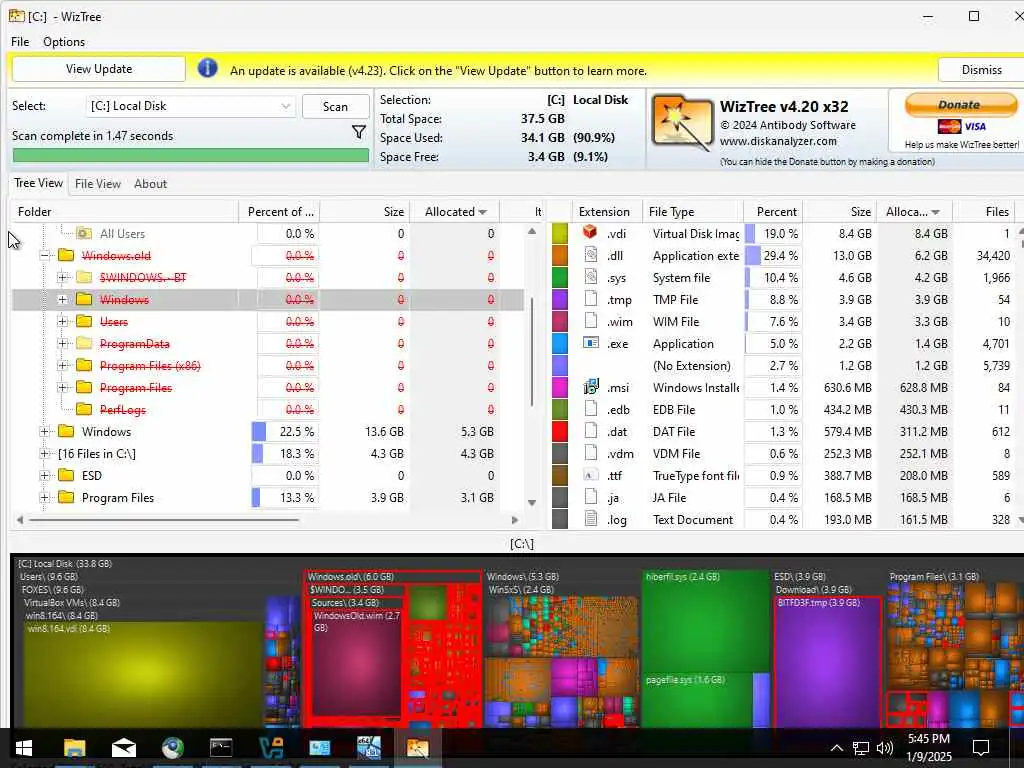Click the Scan button
Image resolution: width=1024 pixels, height=768 pixels.
[x=335, y=106]
